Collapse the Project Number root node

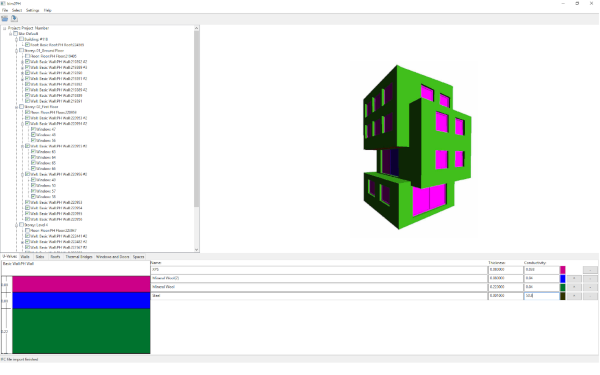pyautogui.click(x=5, y=28)
